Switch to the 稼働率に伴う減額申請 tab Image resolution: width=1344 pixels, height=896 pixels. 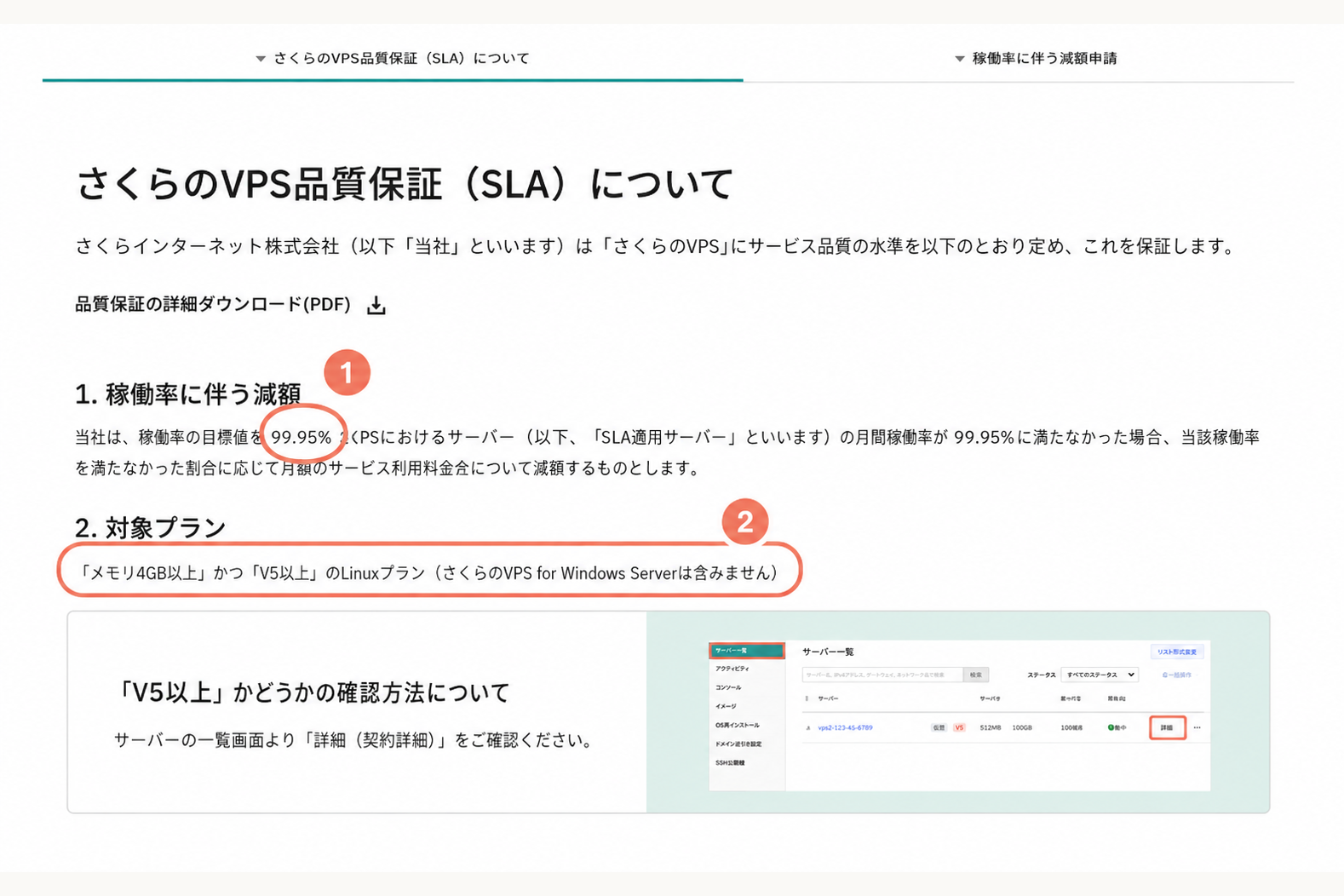[1036, 58]
